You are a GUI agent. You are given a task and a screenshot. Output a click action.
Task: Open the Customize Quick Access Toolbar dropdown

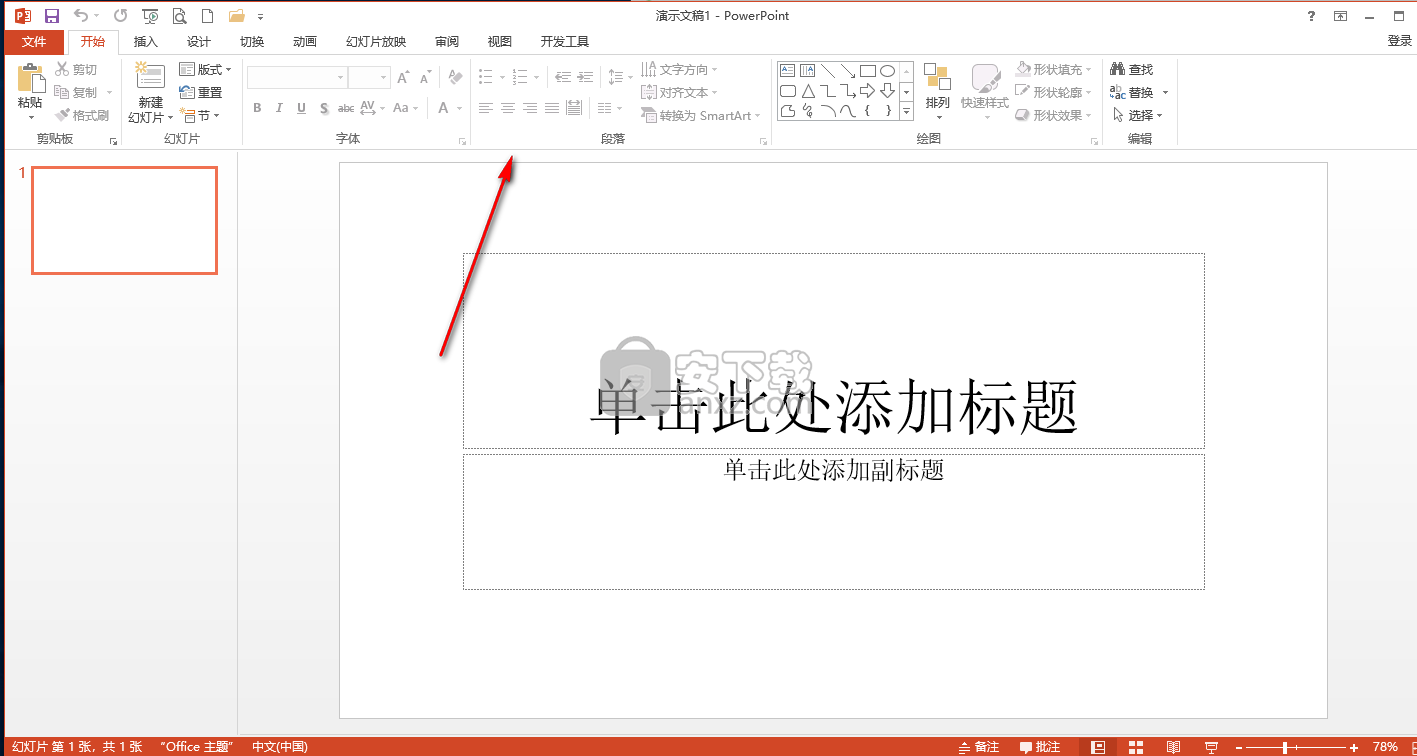click(x=261, y=17)
